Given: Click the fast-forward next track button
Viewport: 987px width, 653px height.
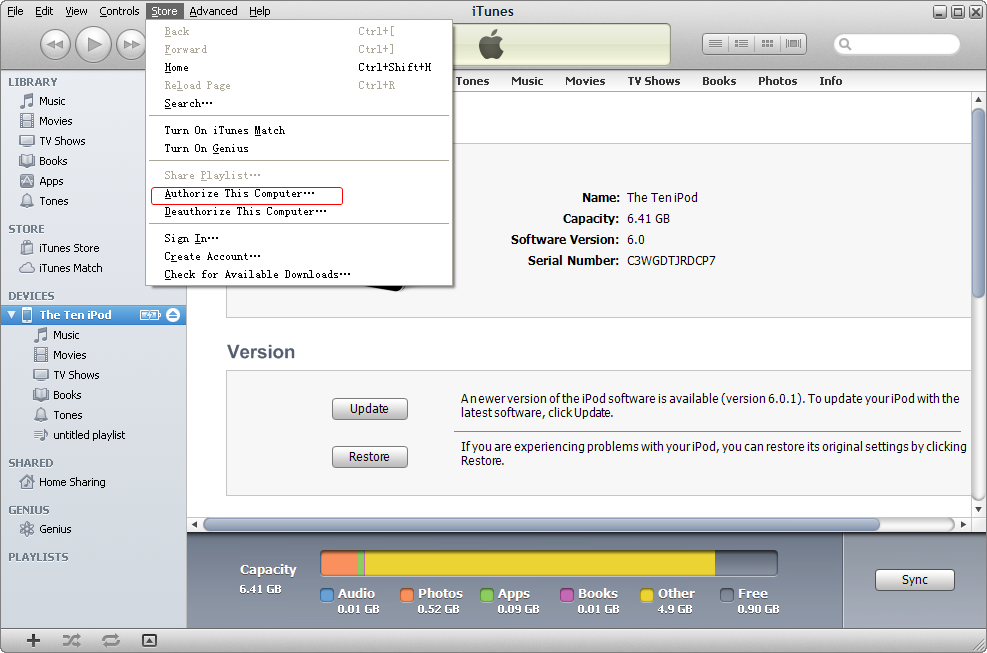Looking at the screenshot, I should tap(131, 45).
